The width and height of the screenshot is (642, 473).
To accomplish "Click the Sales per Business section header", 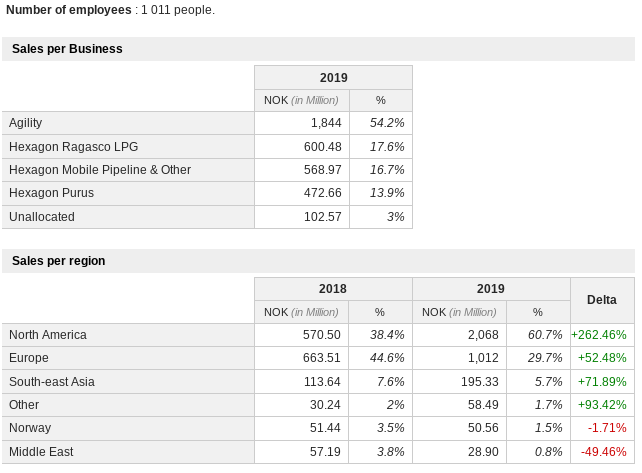I will click(67, 49).
